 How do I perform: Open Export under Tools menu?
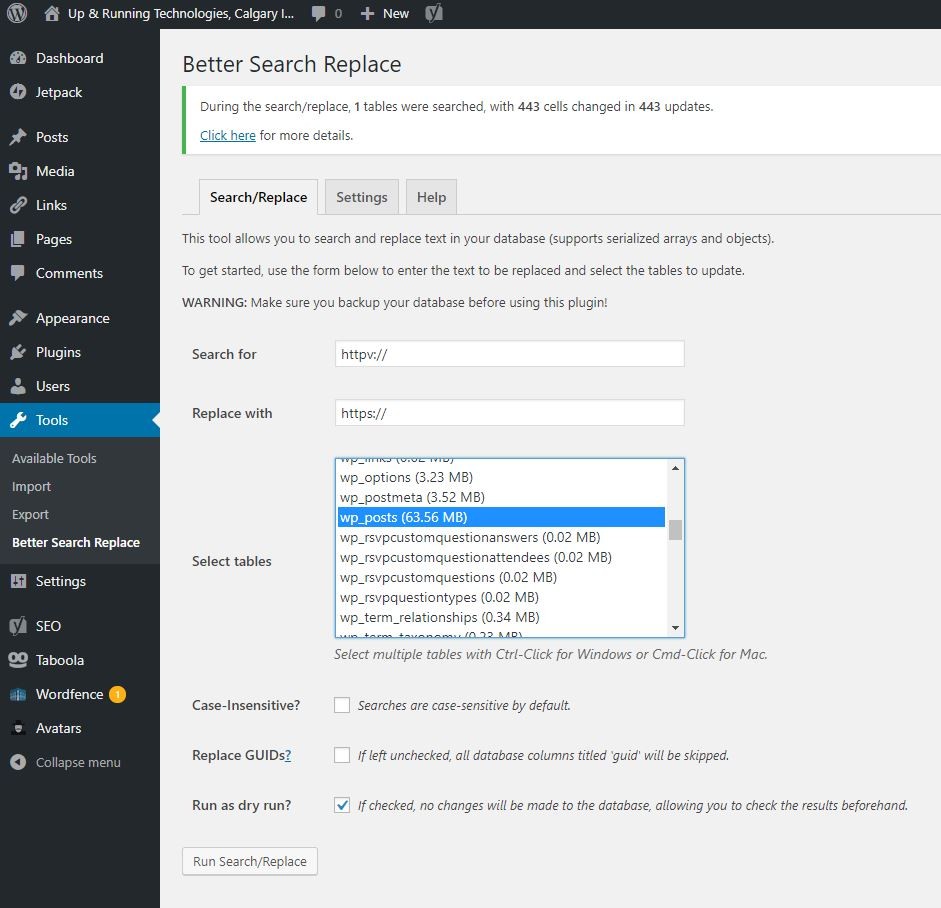click(x=30, y=515)
